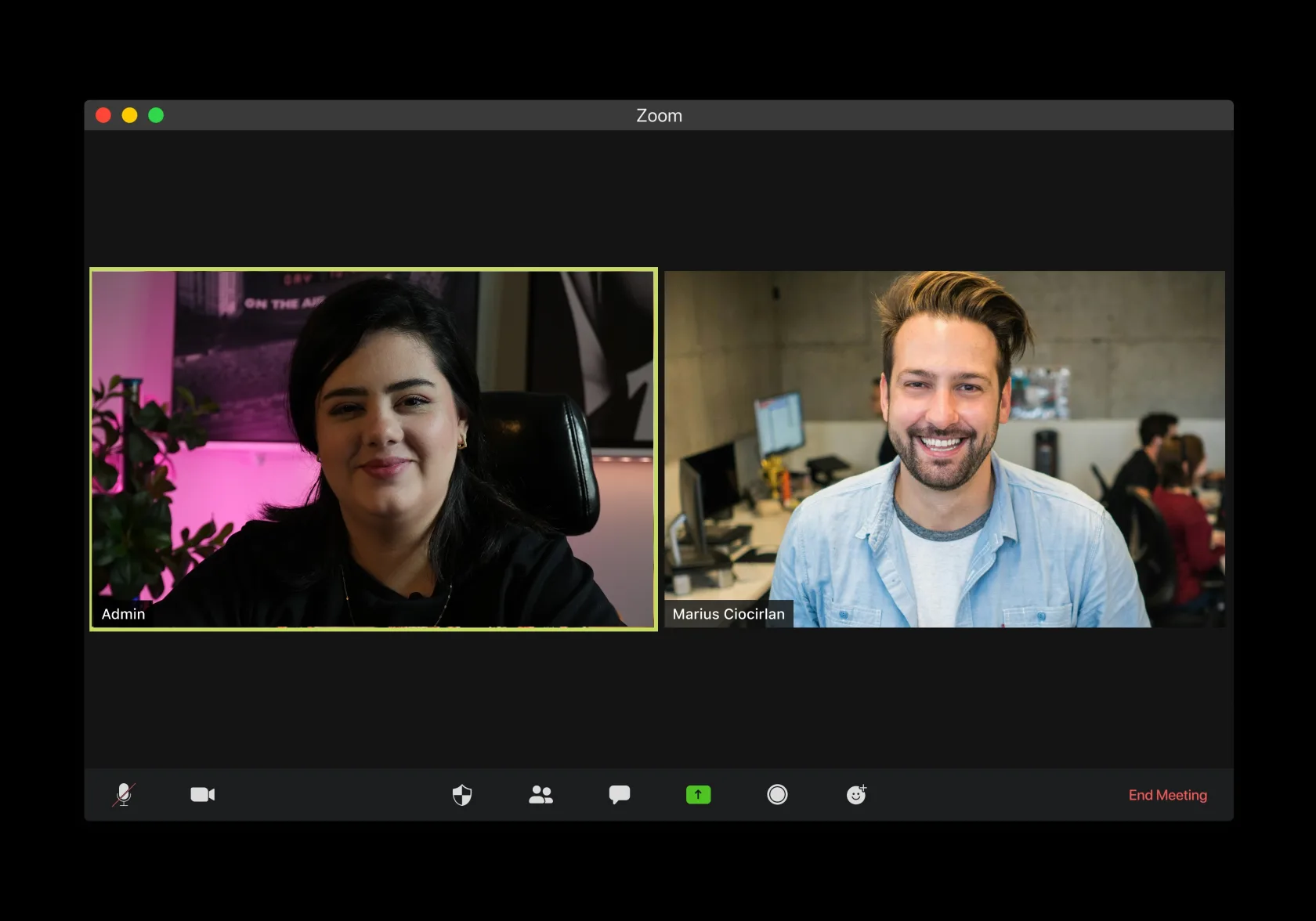Unmute the microphone
Image resolution: width=1316 pixels, height=921 pixels.
coord(124,795)
